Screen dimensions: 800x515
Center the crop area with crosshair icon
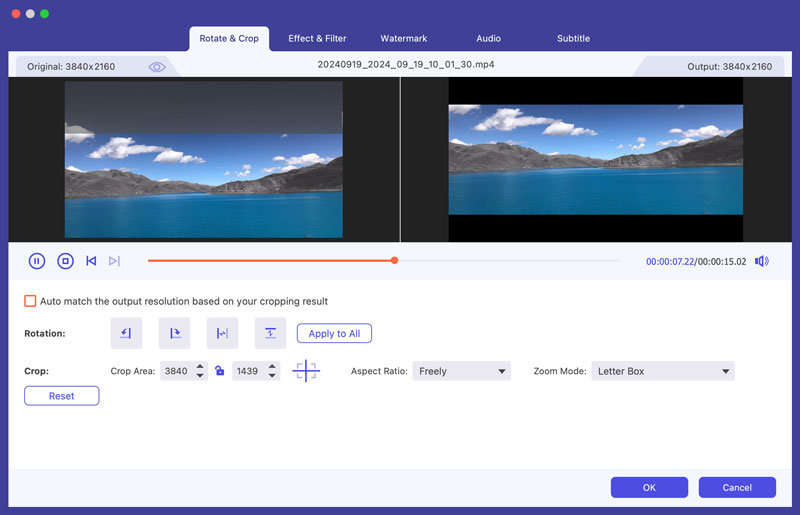(306, 371)
